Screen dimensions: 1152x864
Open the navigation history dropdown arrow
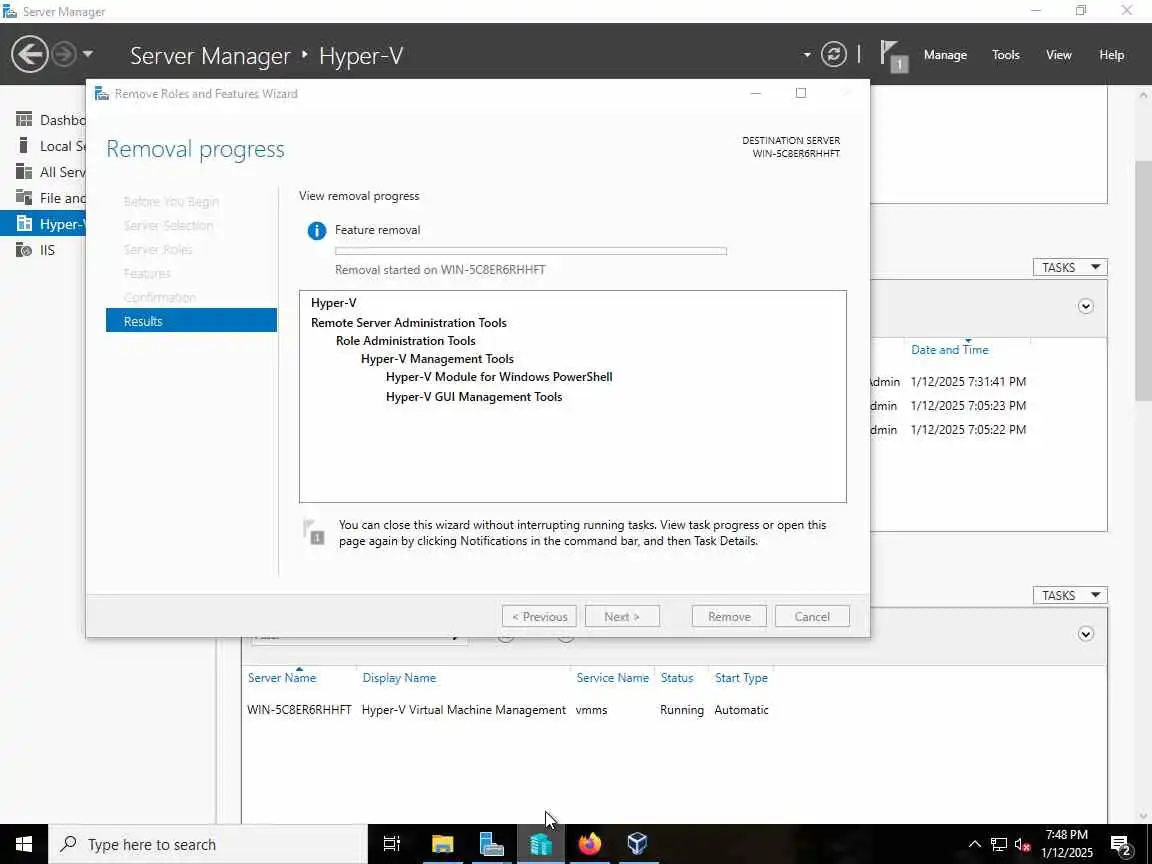pyautogui.click(x=87, y=54)
